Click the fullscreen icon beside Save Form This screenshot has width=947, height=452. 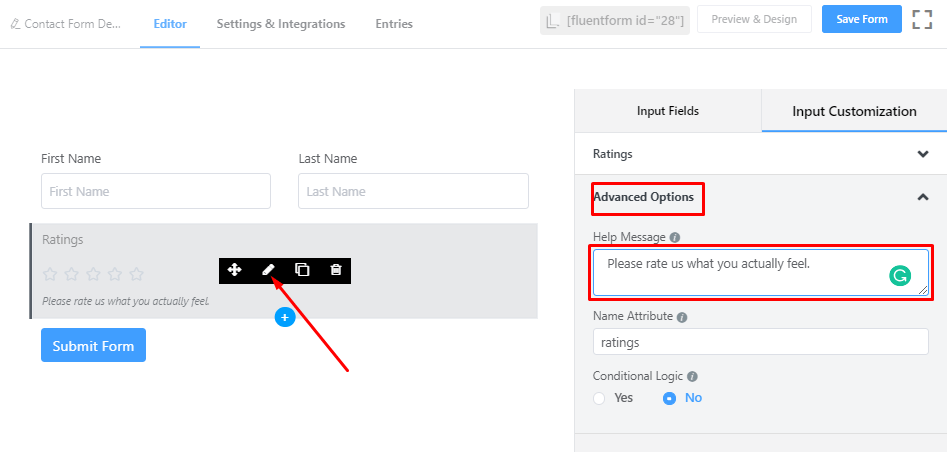click(921, 19)
